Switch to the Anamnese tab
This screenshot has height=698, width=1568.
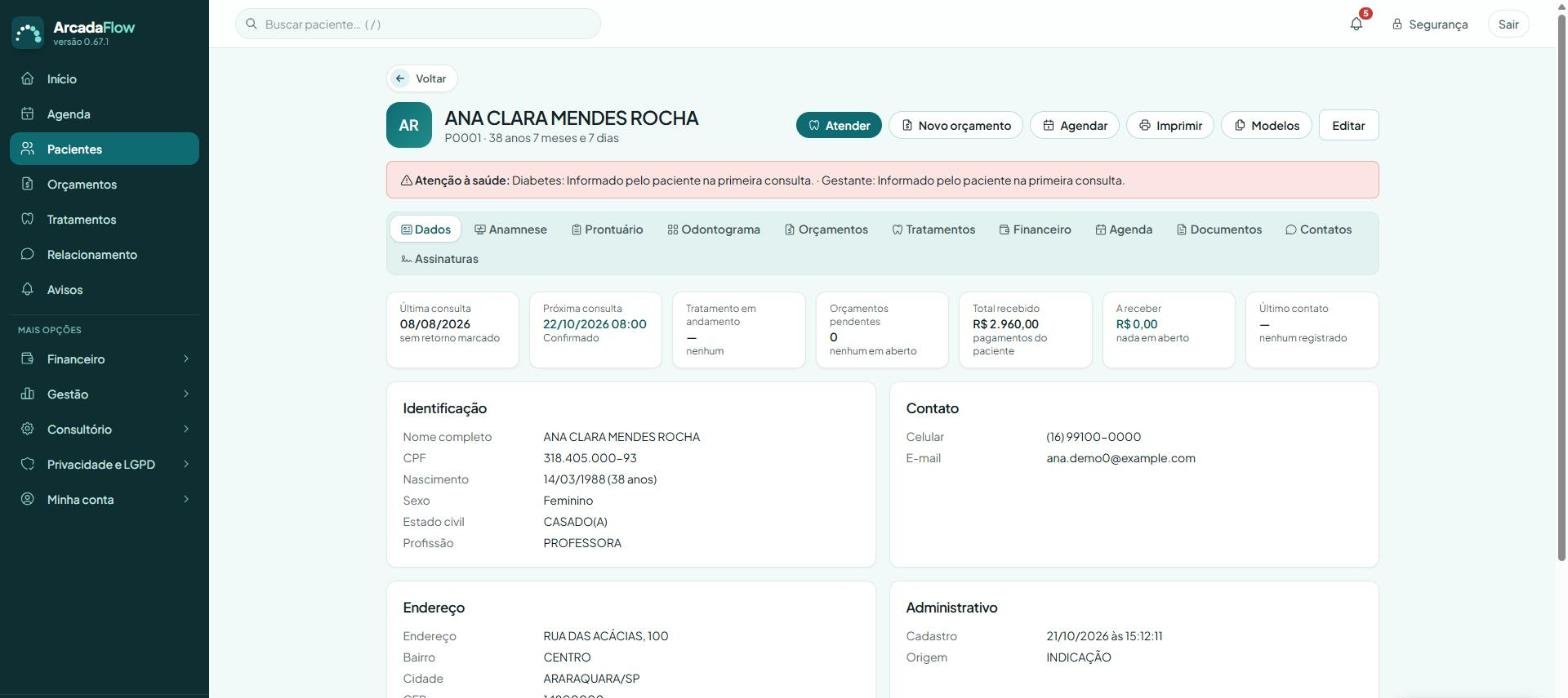pos(510,229)
